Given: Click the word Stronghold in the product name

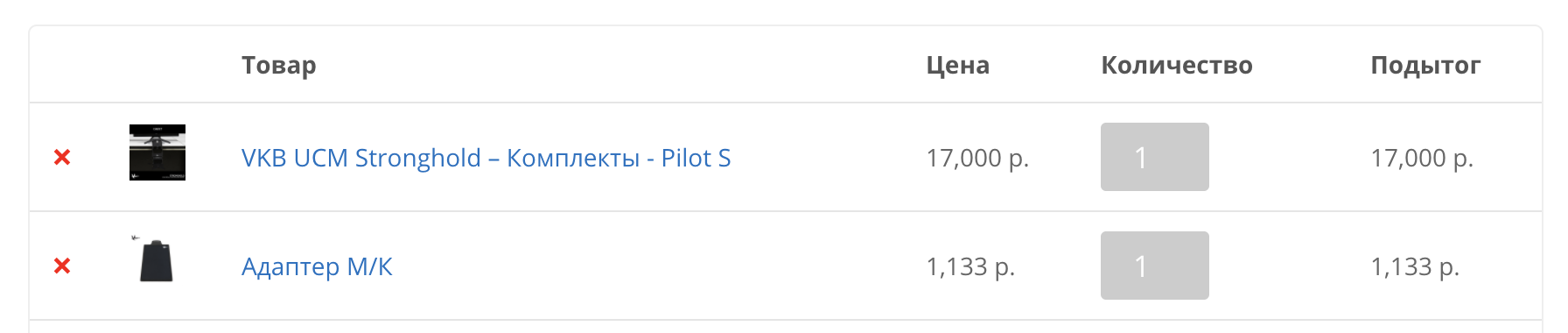Looking at the screenshot, I should (x=418, y=159).
